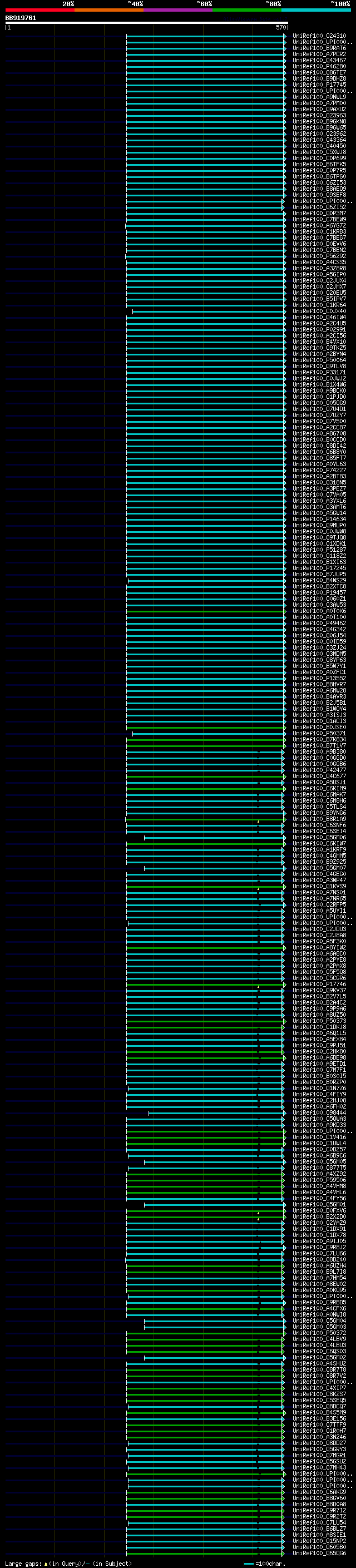Click the query gap marker on the UniRef100_B8R1A9 row
Viewport: 356px width, 1568px height.
point(258,821)
